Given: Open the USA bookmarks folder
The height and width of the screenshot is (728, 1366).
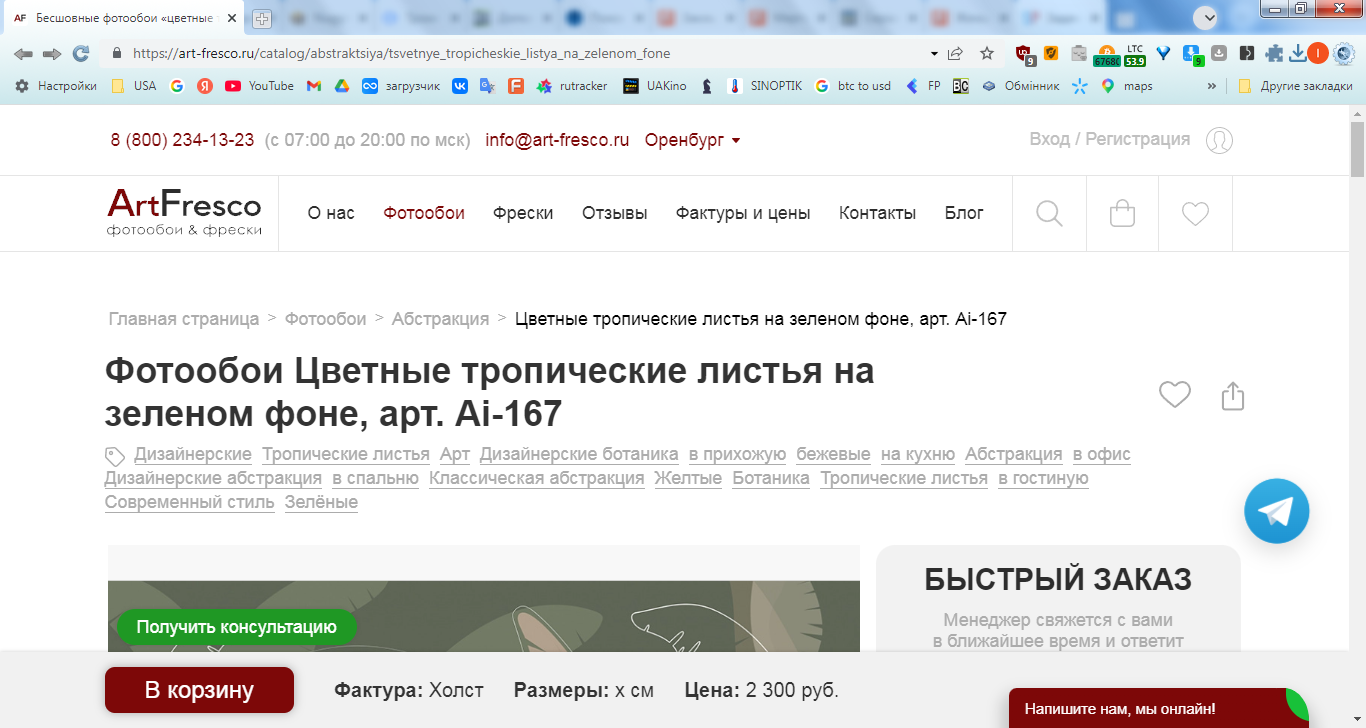Looking at the screenshot, I should [133, 86].
